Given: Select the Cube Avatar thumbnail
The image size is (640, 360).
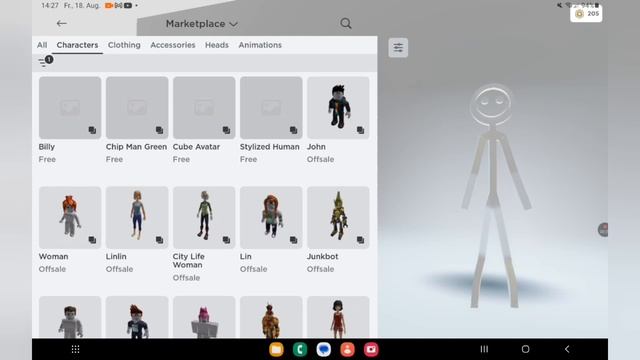Looking at the screenshot, I should click(204, 108).
